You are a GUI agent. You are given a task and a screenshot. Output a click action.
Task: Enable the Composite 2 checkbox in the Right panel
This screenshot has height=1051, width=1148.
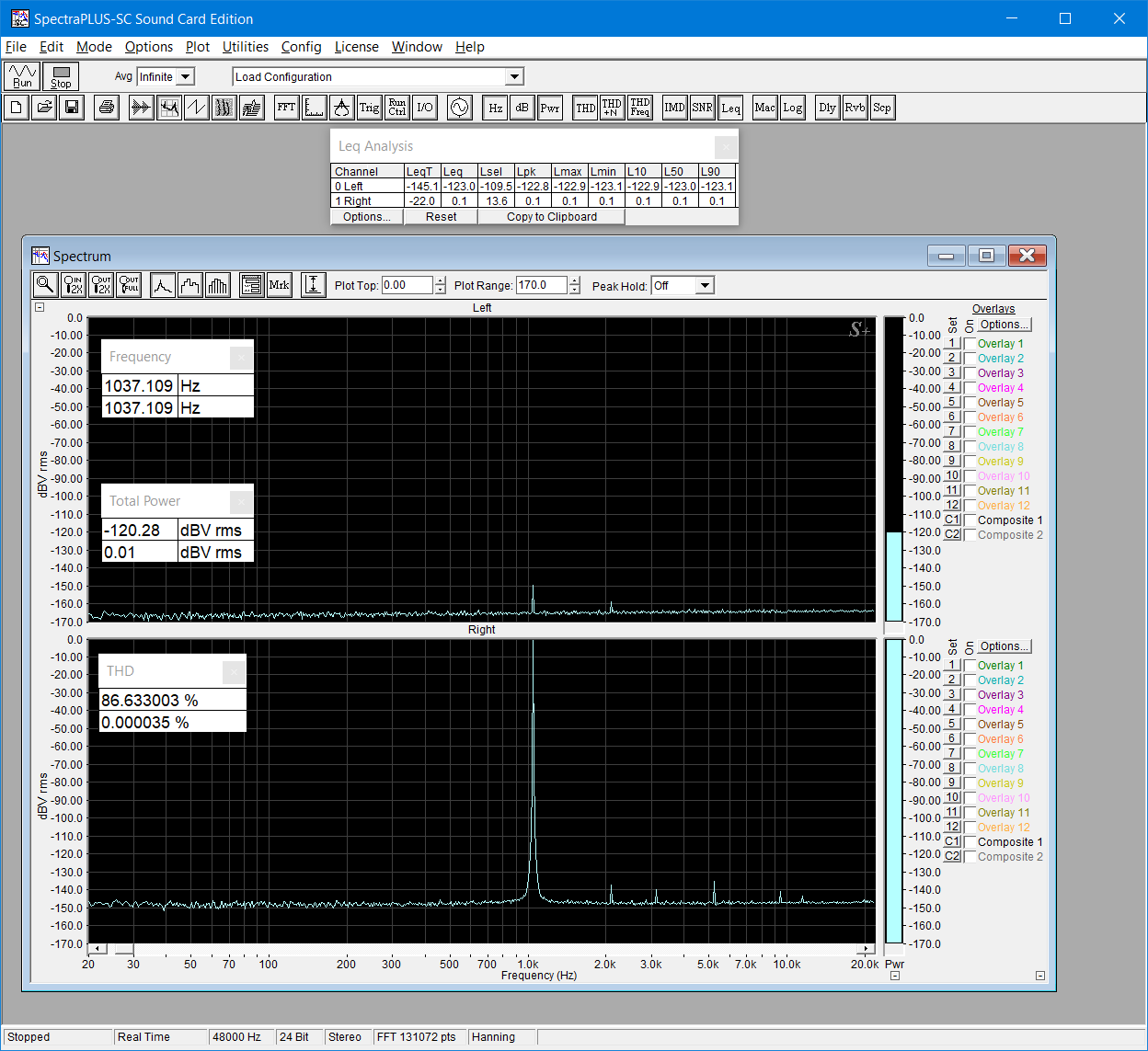click(970, 857)
